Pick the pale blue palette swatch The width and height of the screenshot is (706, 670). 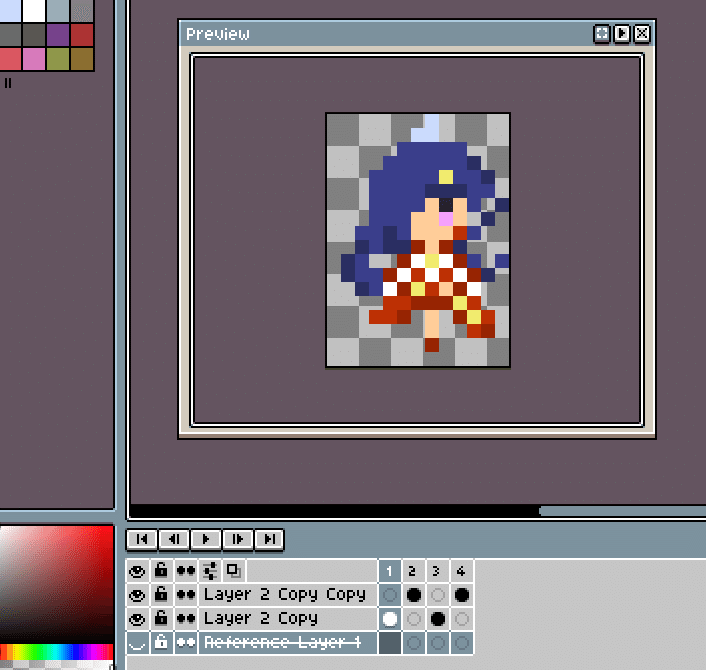tap(10, 11)
